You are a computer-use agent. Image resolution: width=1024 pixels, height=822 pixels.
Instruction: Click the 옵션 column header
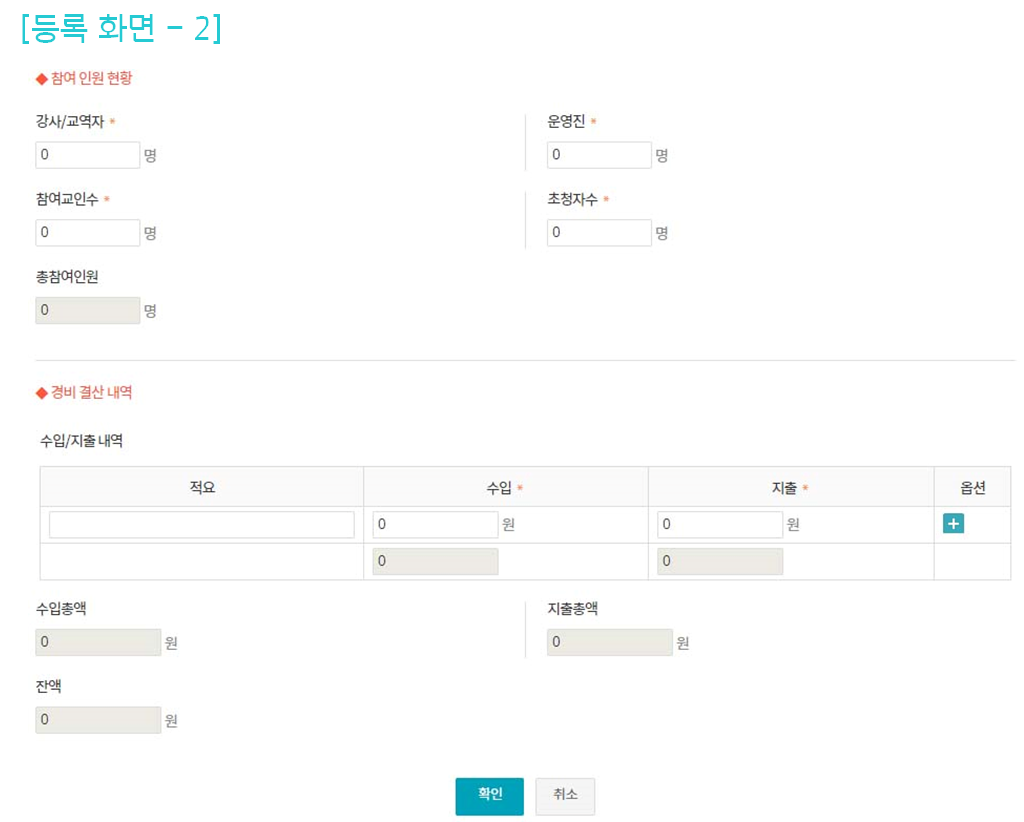point(972,488)
